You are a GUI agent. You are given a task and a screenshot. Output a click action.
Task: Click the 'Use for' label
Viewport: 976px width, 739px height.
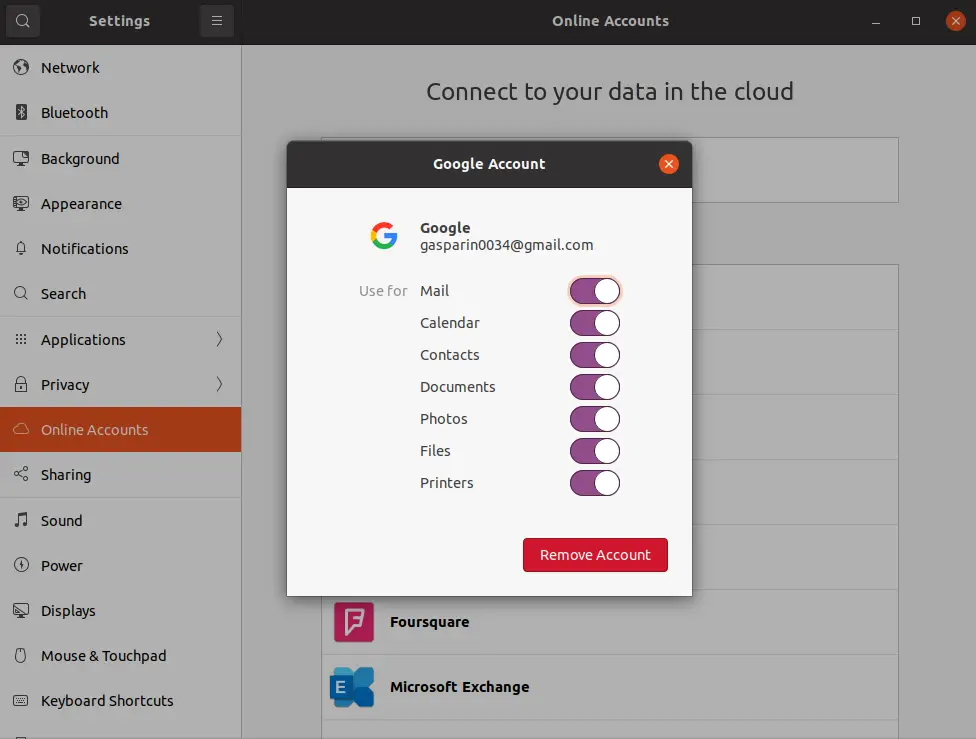click(383, 291)
